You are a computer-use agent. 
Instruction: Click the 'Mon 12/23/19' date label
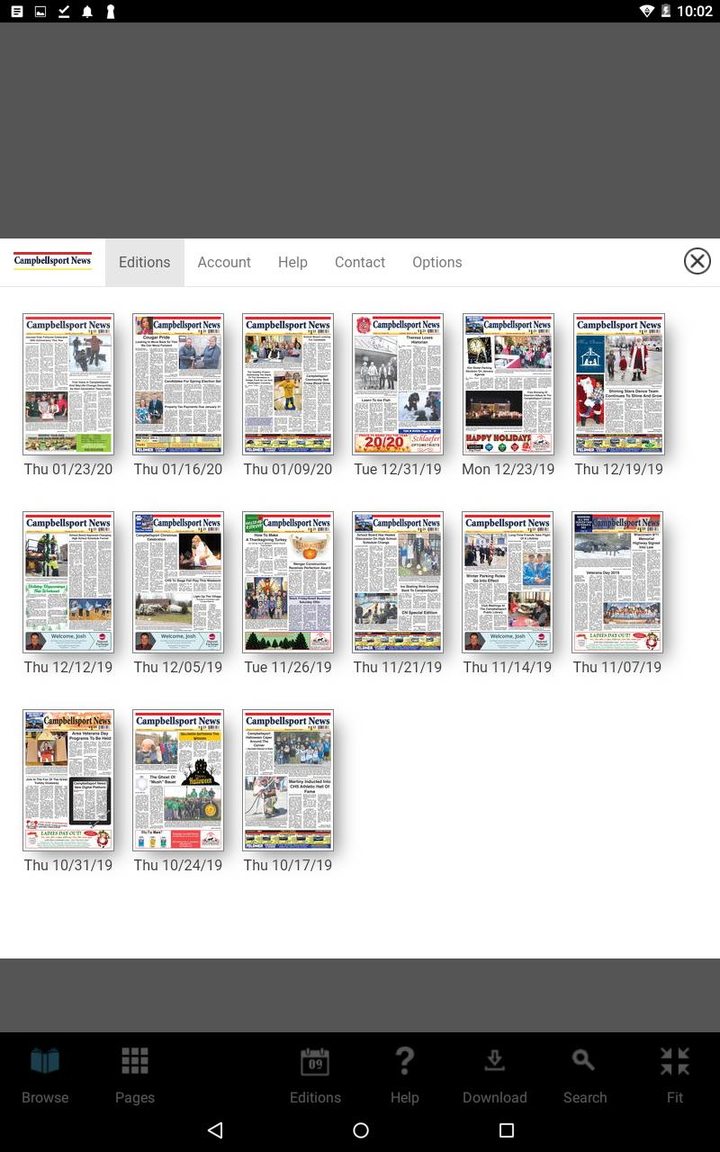[508, 469]
